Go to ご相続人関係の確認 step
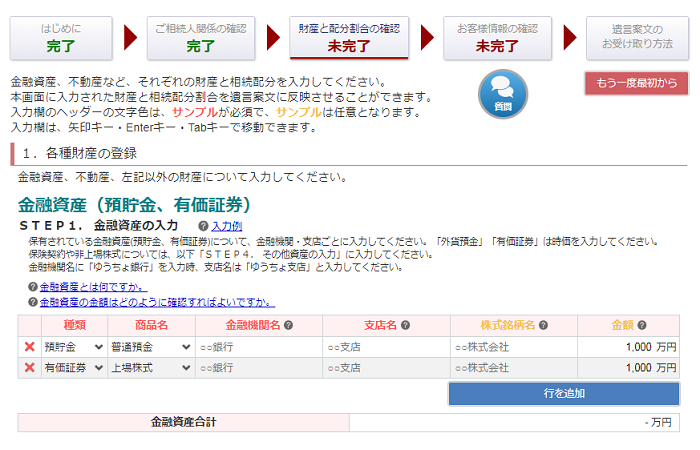This screenshot has width=700, height=450. 201,38
